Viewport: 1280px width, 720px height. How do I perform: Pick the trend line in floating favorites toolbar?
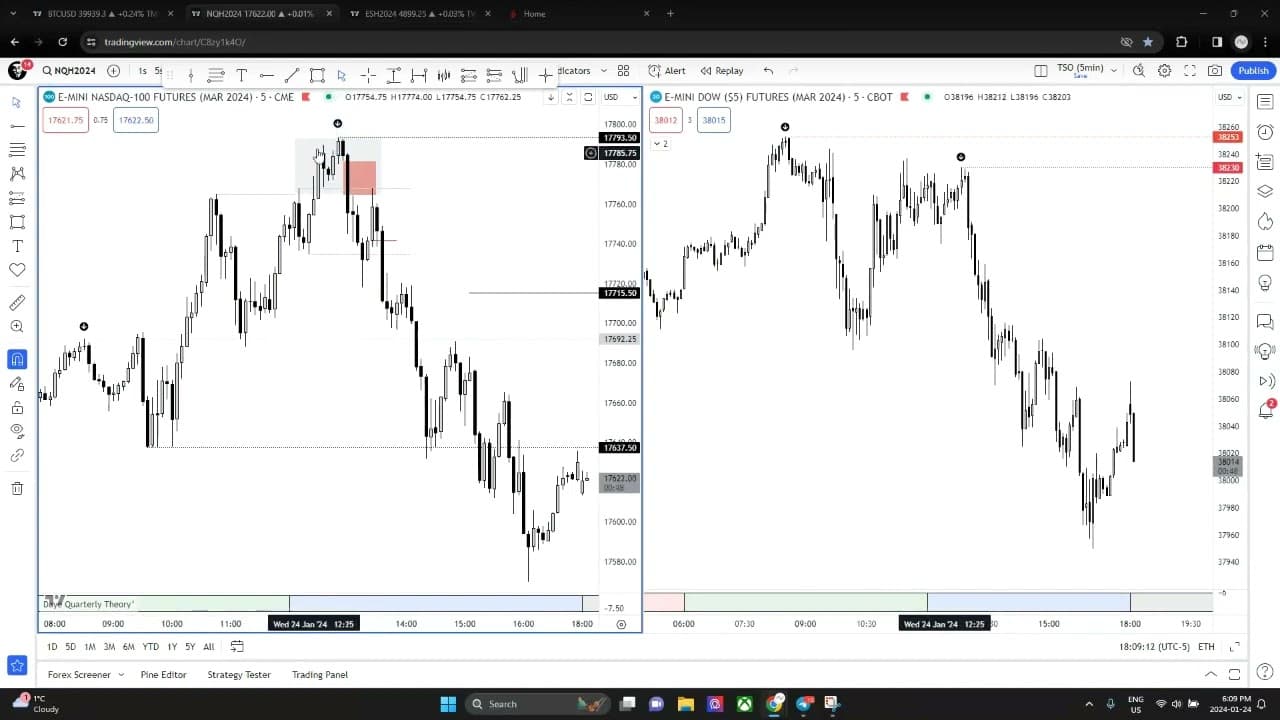click(291, 75)
